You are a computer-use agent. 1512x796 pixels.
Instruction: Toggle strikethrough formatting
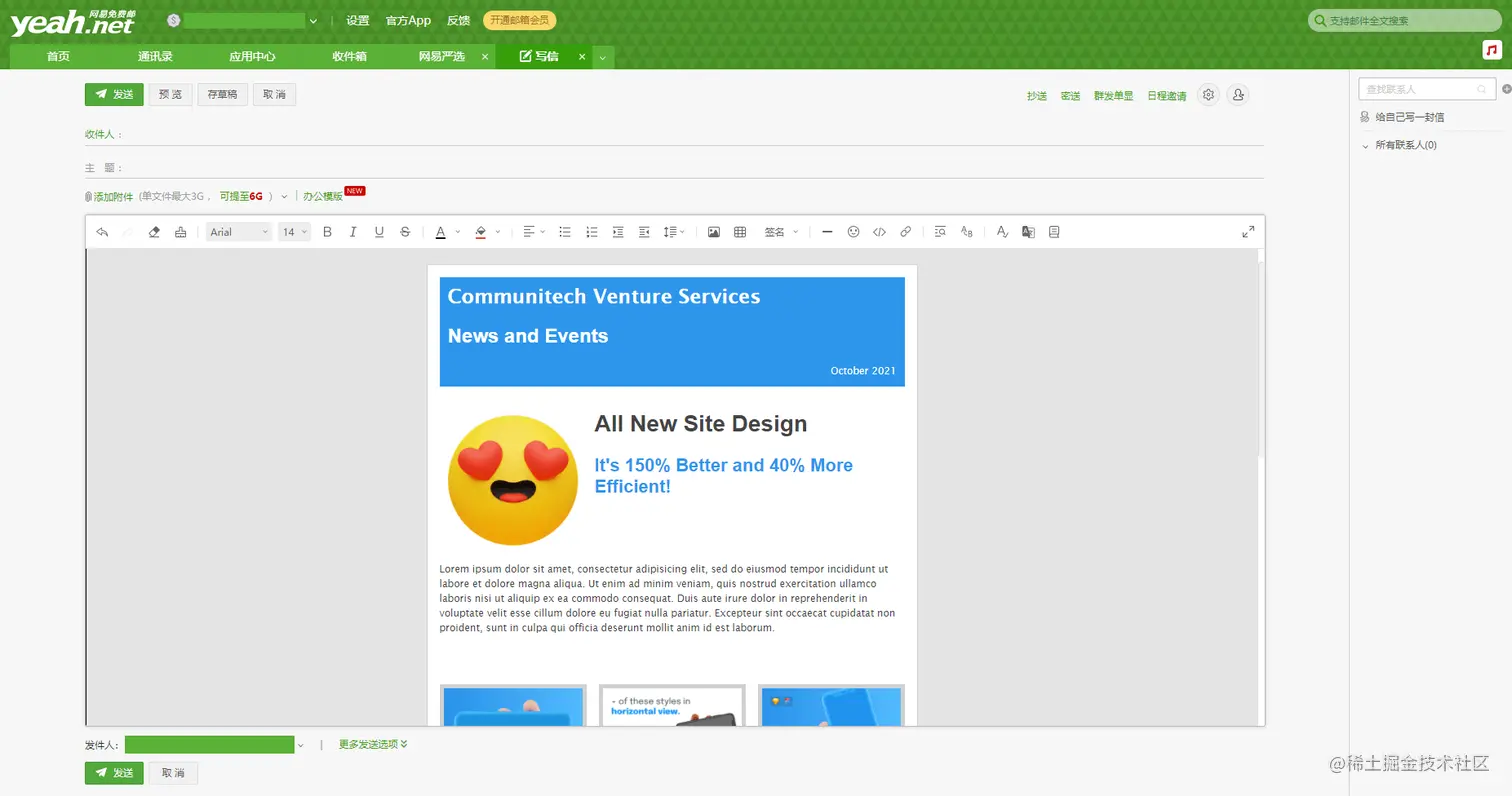(x=405, y=232)
